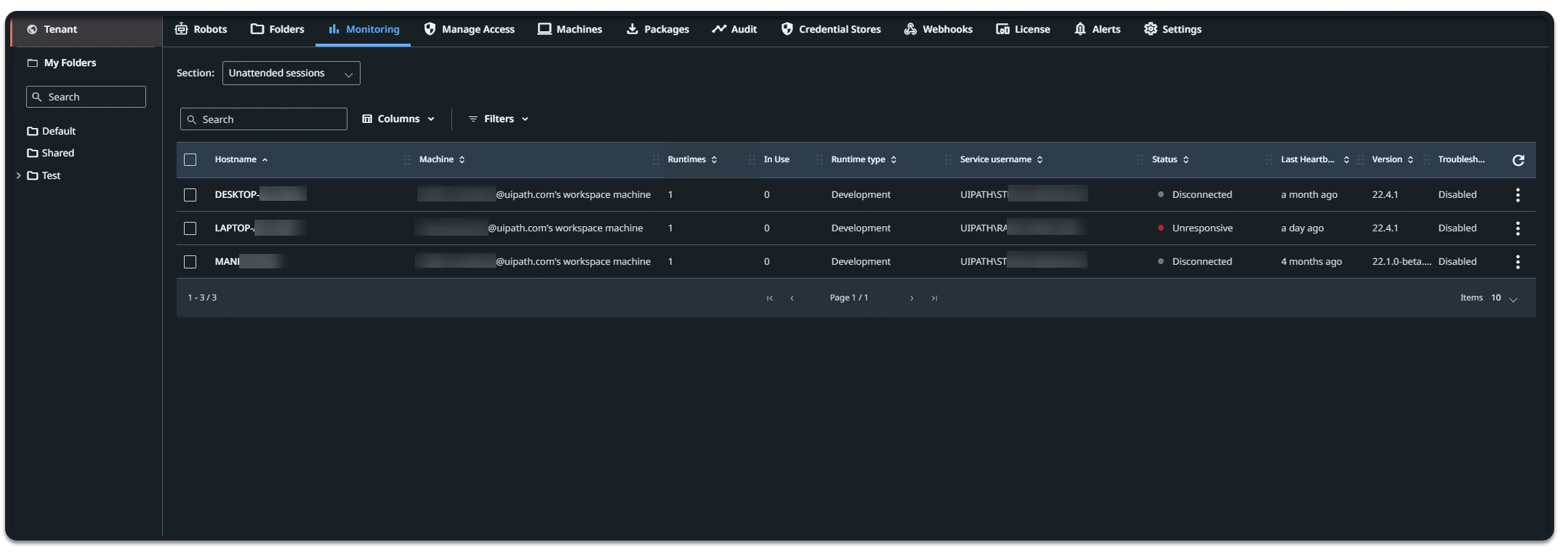This screenshot has height=558, width=1568.
Task: Click the Tenant globe icon
Action: [x=32, y=30]
